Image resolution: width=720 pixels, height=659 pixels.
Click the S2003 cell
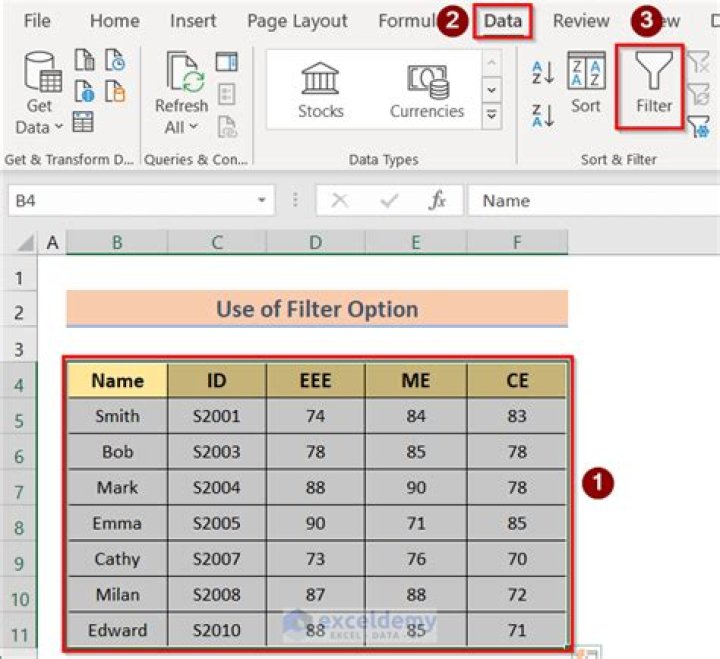click(217, 451)
